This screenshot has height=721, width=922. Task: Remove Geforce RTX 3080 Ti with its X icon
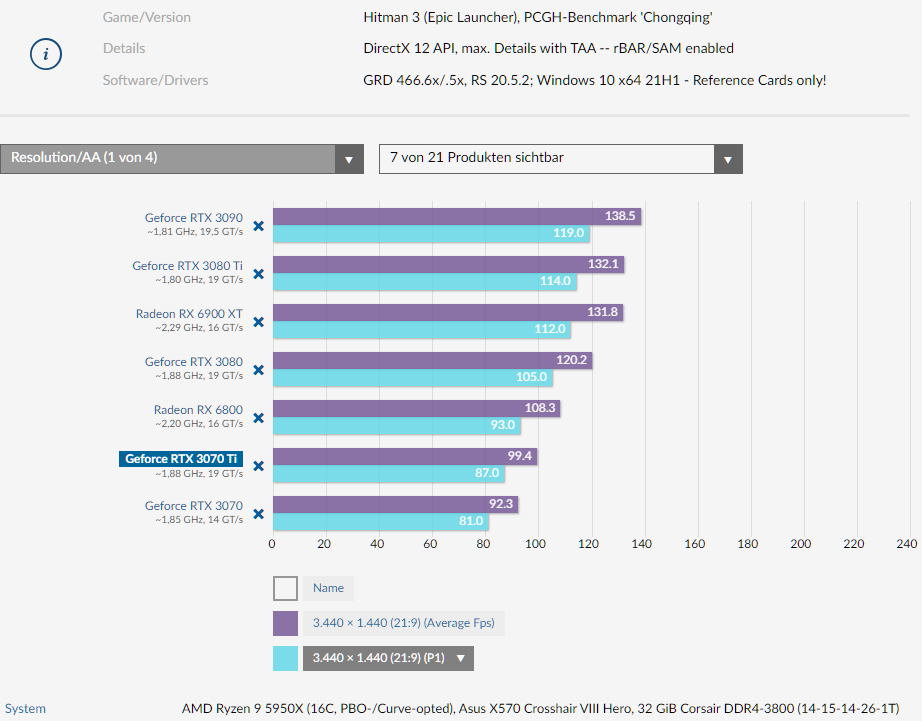pyautogui.click(x=258, y=274)
